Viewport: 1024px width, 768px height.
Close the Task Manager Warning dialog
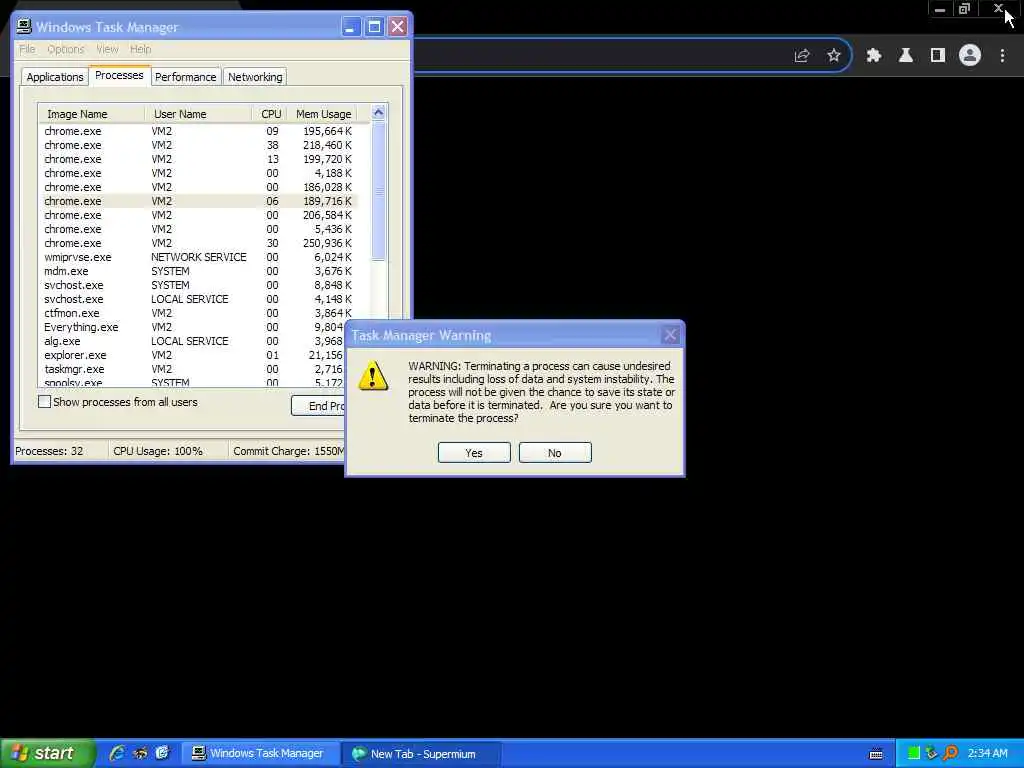click(670, 335)
